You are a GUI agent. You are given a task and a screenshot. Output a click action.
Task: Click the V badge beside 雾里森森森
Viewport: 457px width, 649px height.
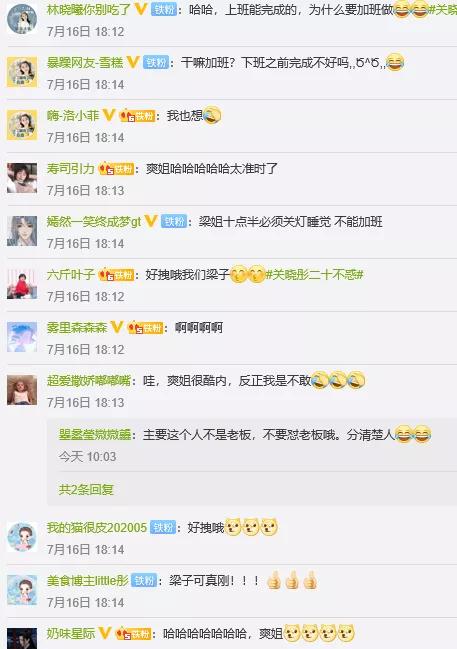tap(117, 327)
